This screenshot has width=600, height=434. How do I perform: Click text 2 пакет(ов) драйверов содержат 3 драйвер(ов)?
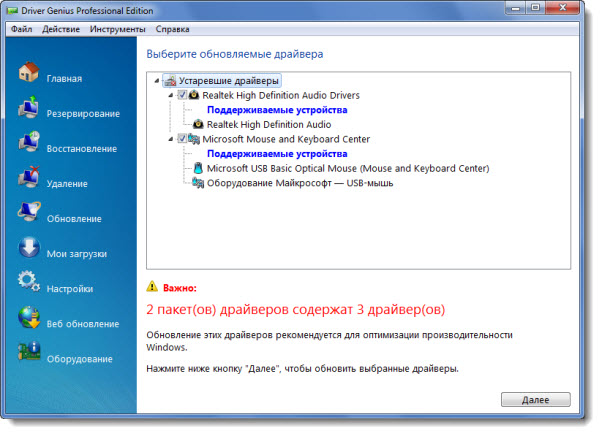(x=295, y=309)
